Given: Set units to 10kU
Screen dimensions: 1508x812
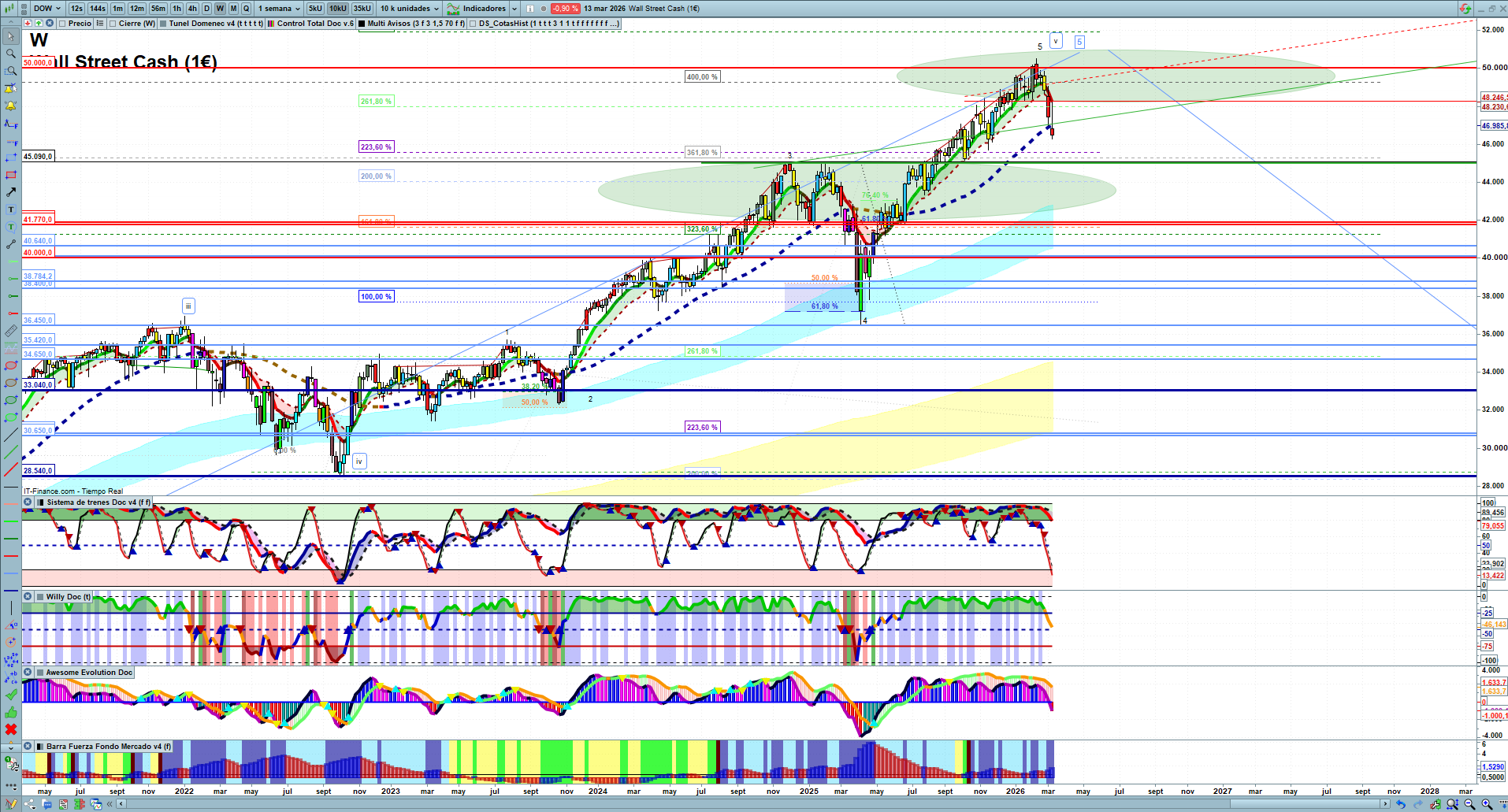Looking at the screenshot, I should (338, 9).
